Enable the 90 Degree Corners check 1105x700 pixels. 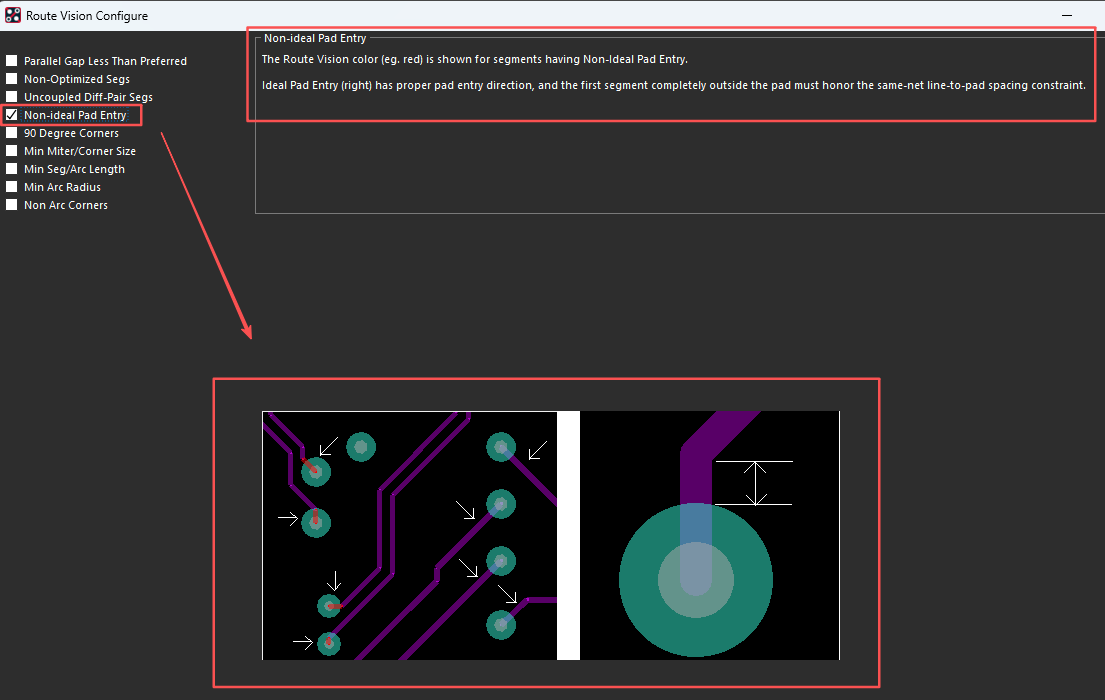point(12,133)
